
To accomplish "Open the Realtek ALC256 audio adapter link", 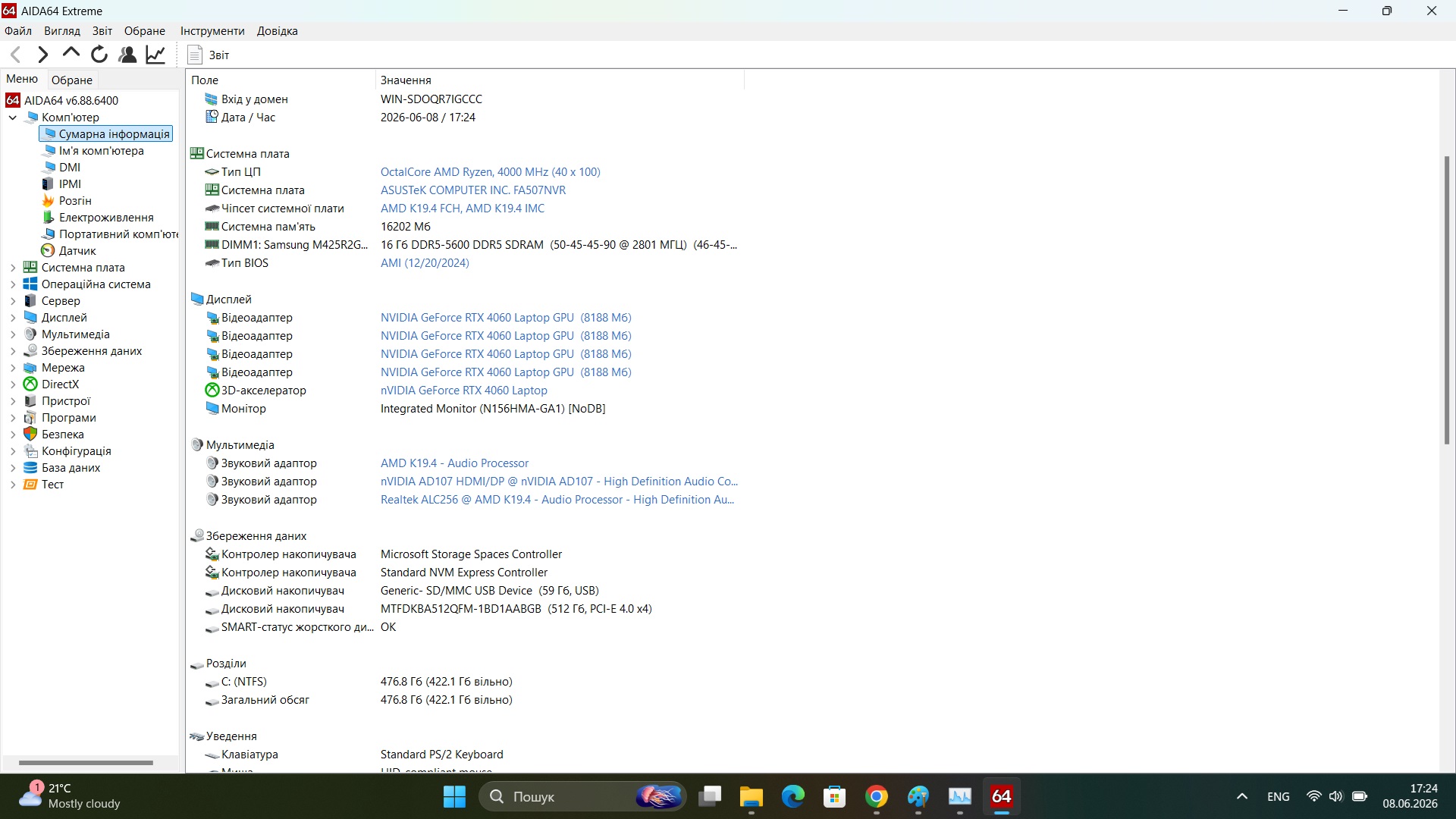I will (x=557, y=500).
